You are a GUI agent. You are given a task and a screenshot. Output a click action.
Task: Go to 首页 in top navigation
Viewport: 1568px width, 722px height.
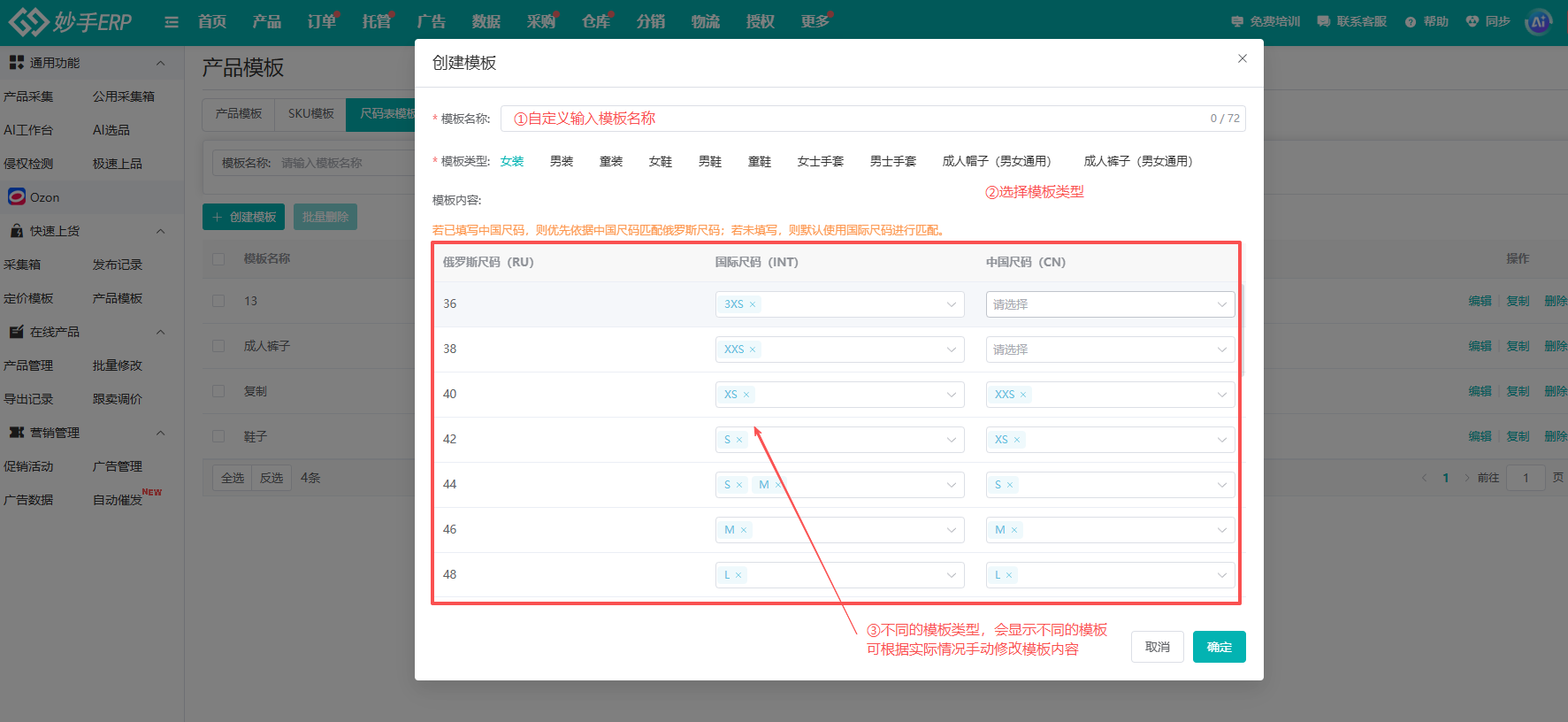[212, 22]
